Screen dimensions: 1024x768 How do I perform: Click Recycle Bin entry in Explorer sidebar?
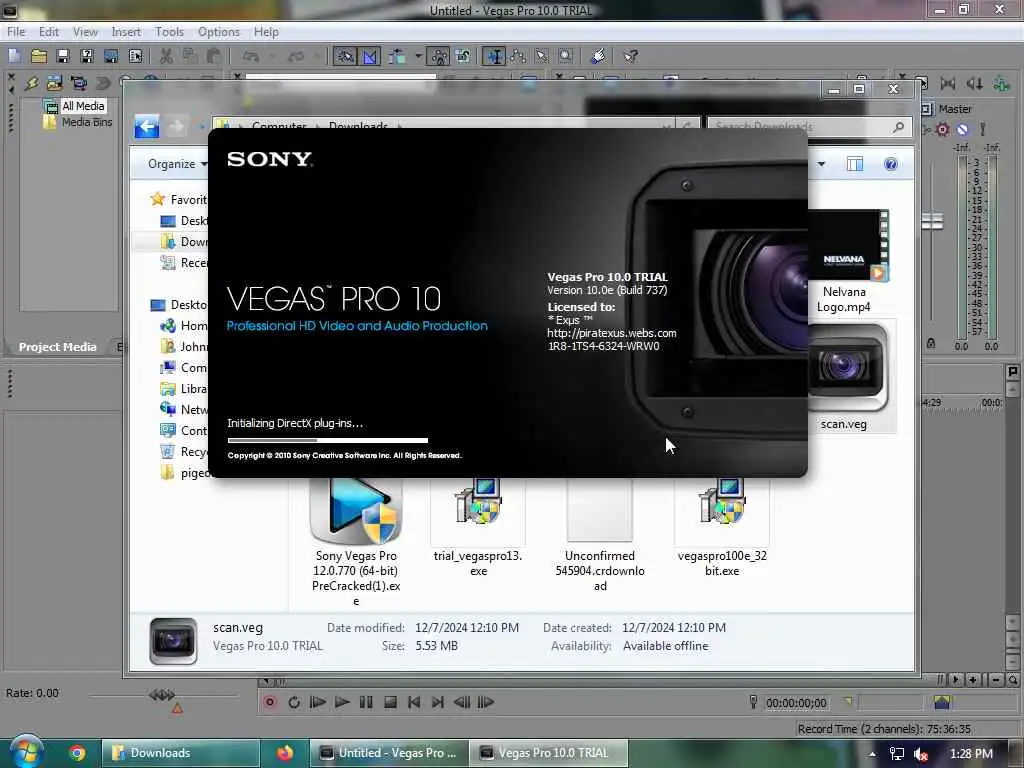[x=184, y=451]
